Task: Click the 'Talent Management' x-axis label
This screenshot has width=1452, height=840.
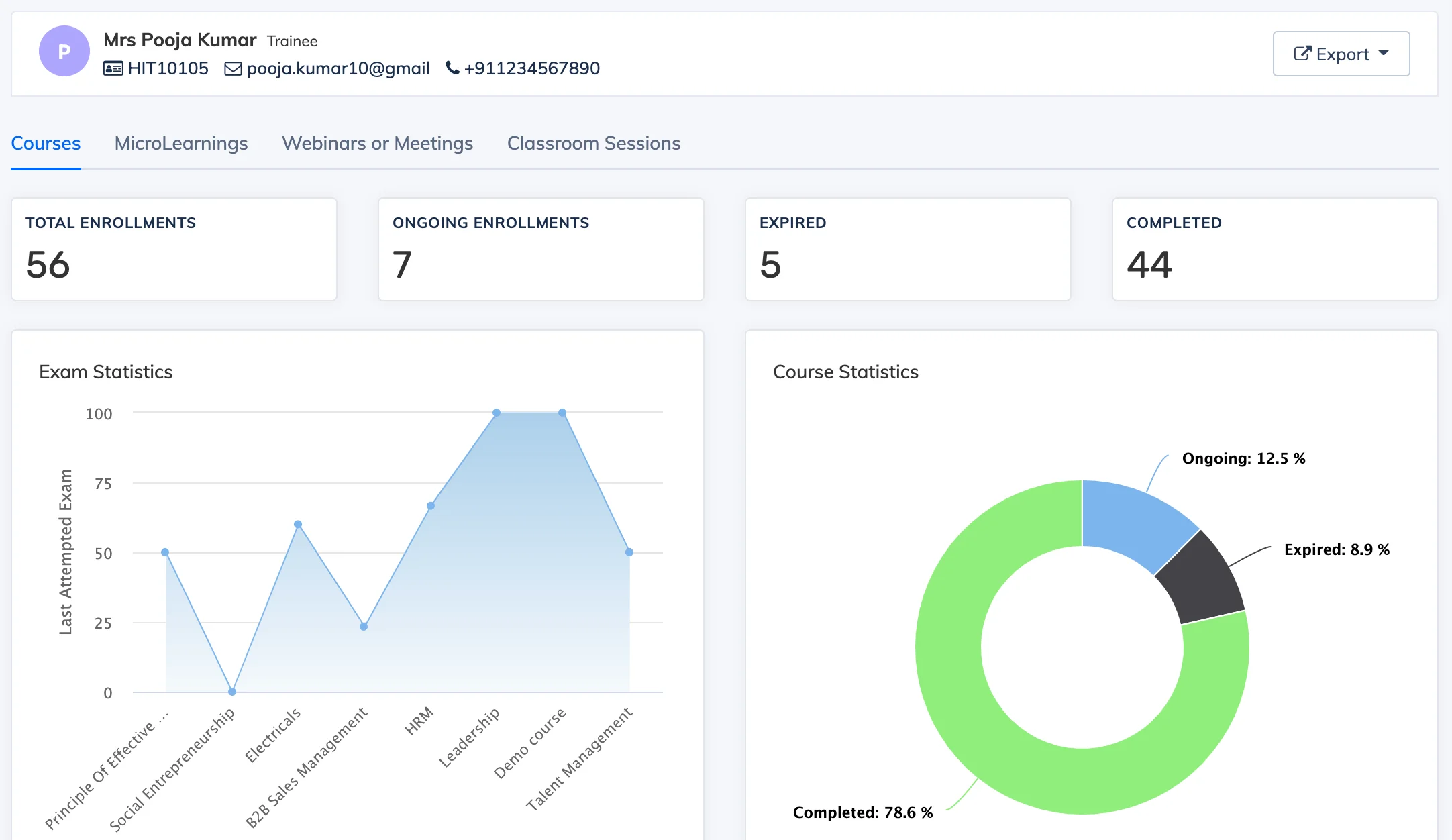Action: (x=579, y=759)
